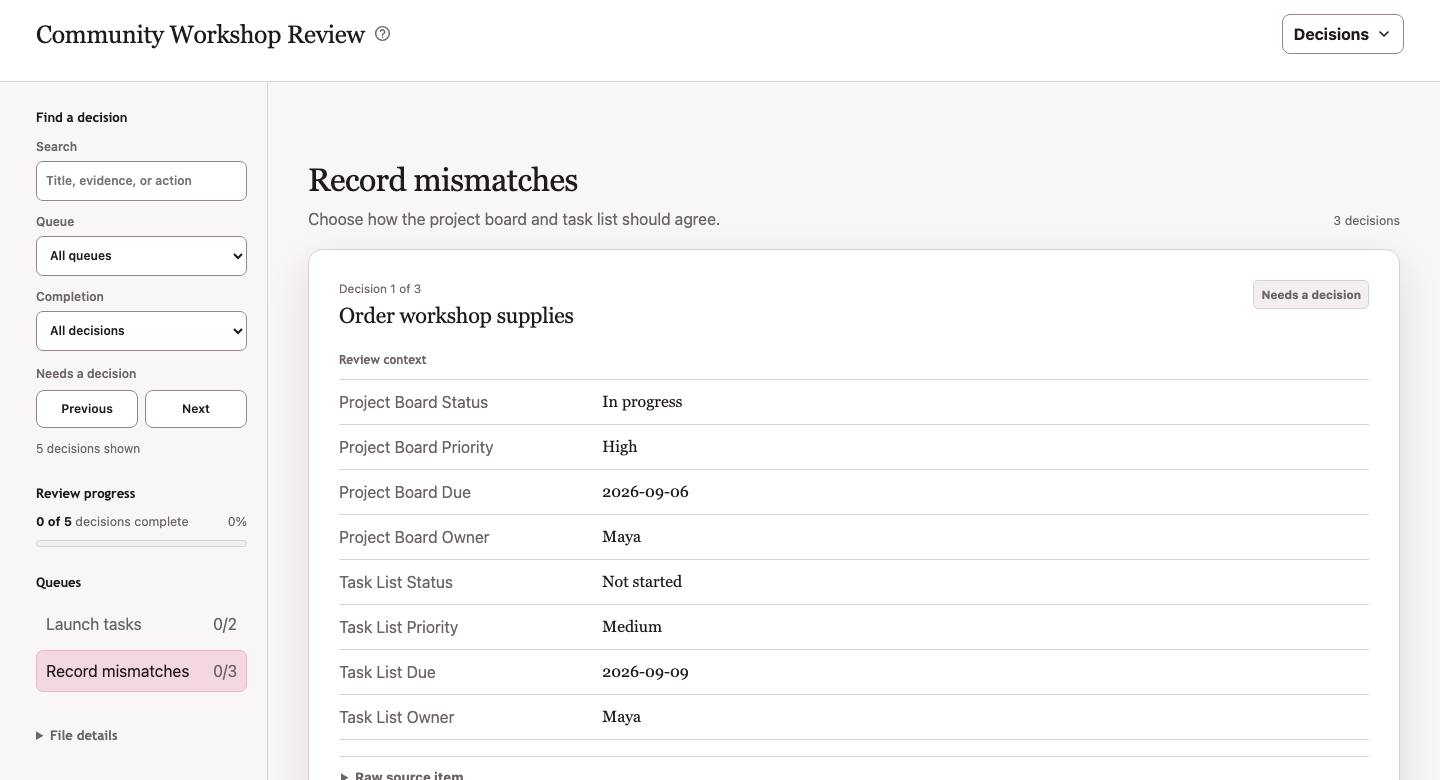Select the Record mismatches queue
1440x780 pixels.
point(141,671)
